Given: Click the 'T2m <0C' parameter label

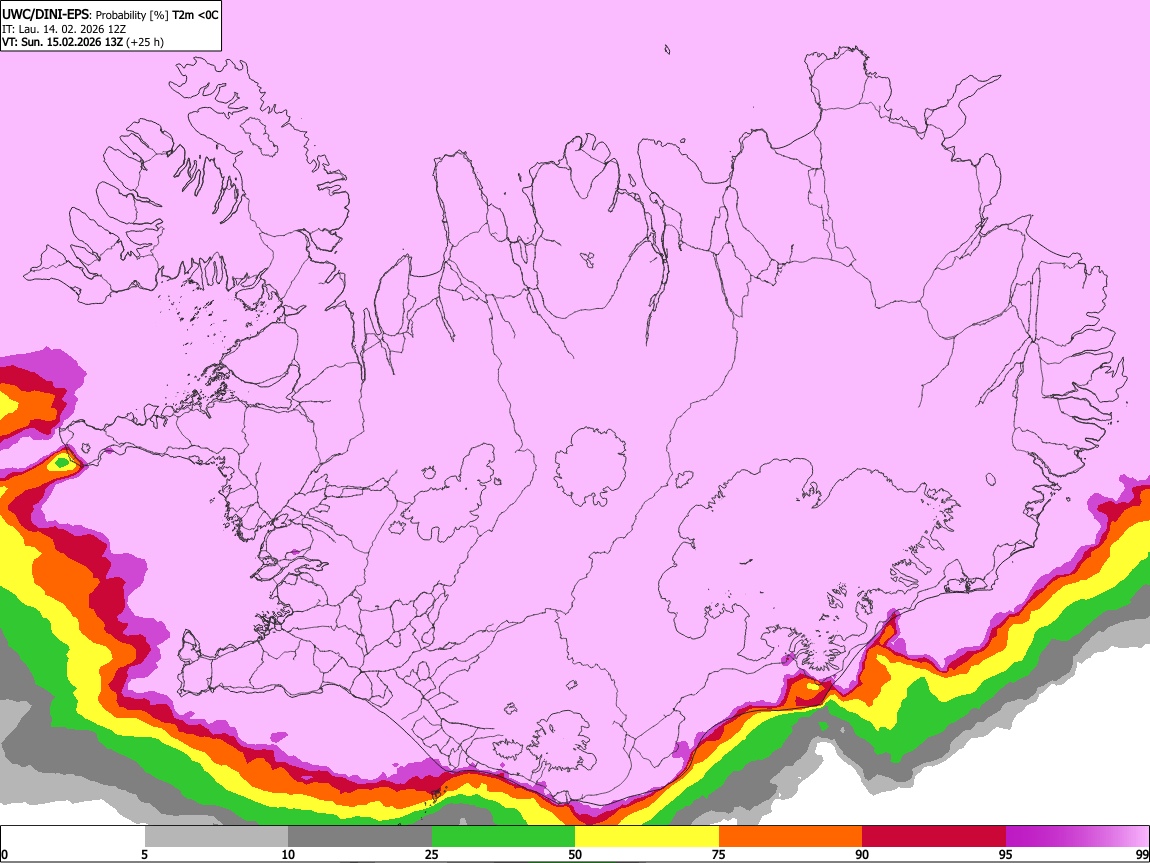Looking at the screenshot, I should click(x=195, y=15).
